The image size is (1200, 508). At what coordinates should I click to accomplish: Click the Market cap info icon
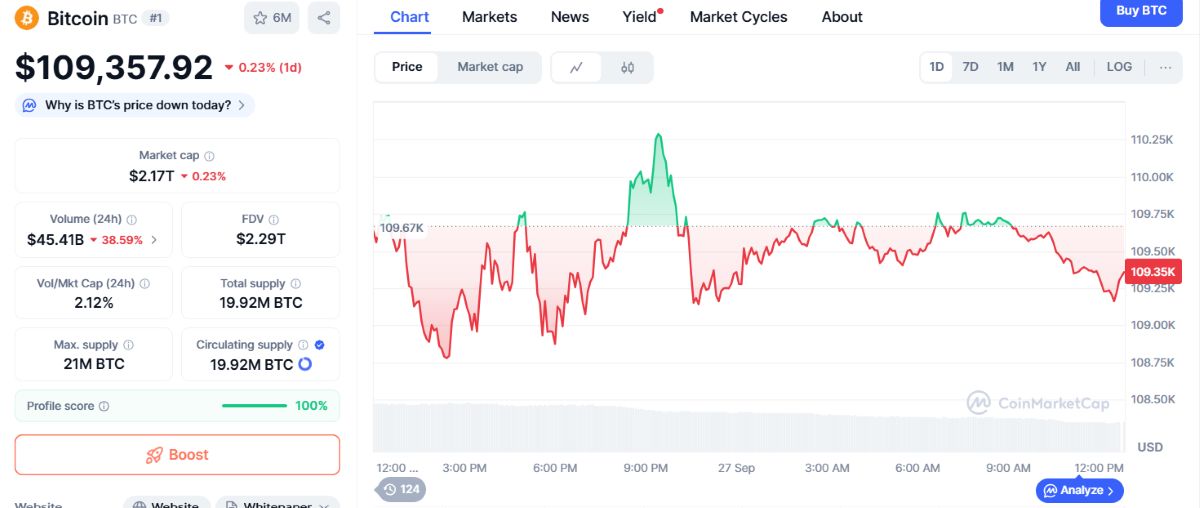point(209,156)
